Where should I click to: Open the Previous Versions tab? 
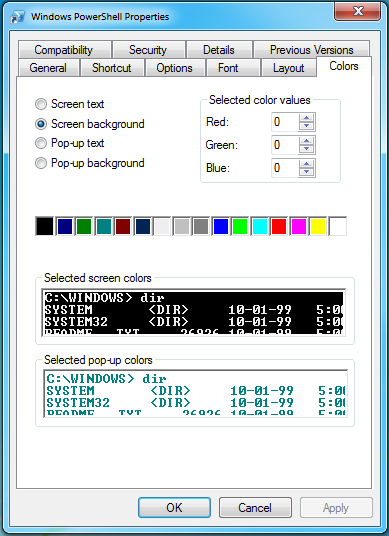coord(311,50)
